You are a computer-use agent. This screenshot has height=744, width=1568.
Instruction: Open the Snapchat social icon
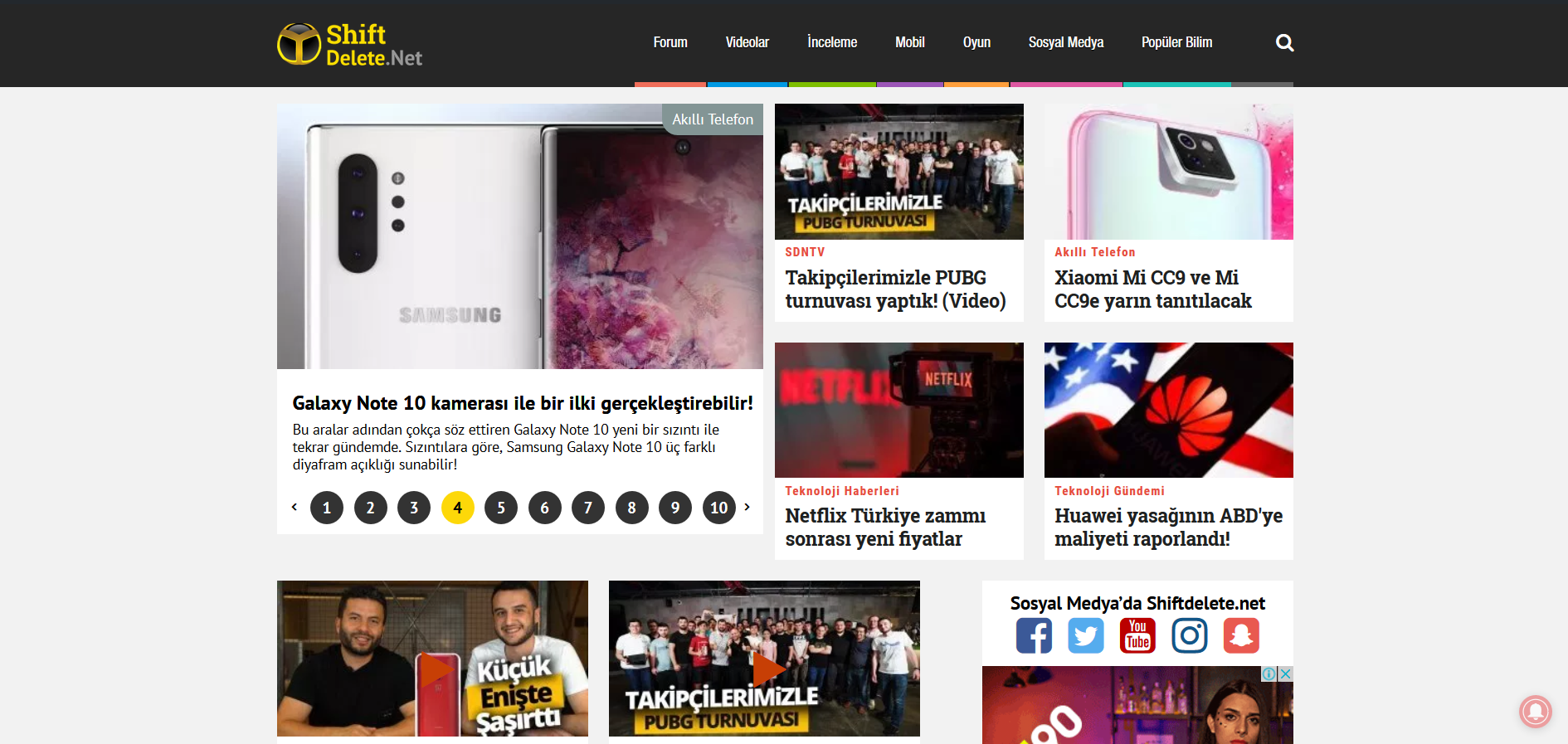(1241, 635)
